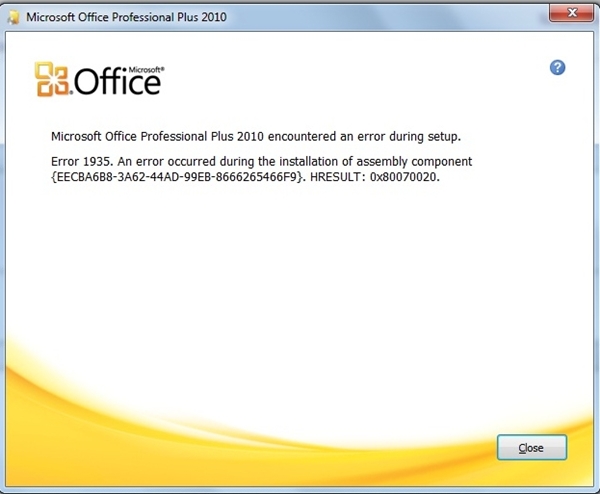
Task: Click the blue help question mark icon
Action: point(558,67)
